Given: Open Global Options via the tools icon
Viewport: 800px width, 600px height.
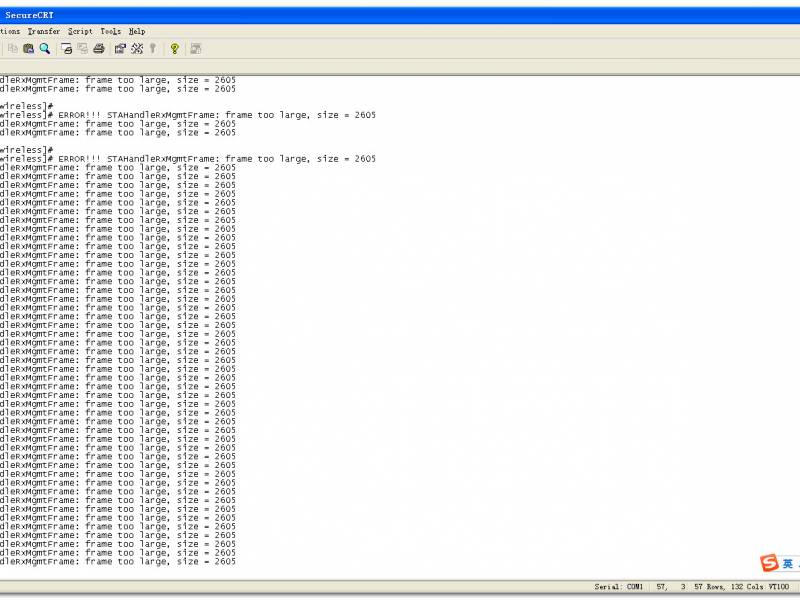Looking at the screenshot, I should pos(137,48).
